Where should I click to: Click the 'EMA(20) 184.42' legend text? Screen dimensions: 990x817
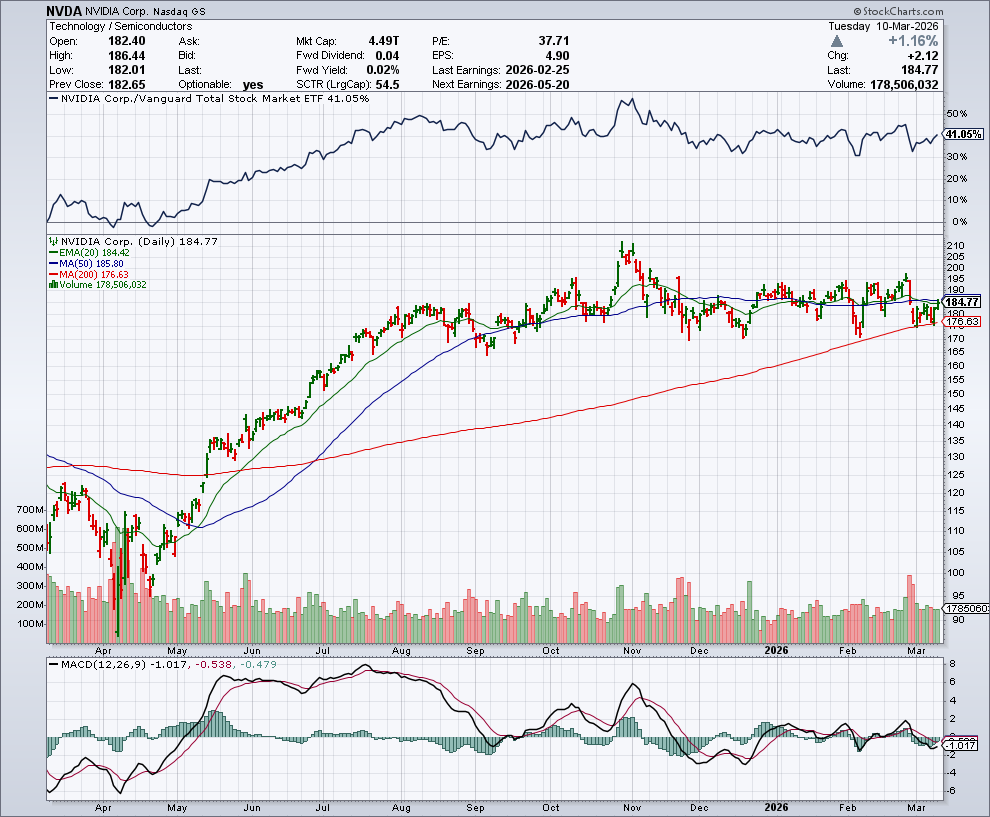point(95,253)
